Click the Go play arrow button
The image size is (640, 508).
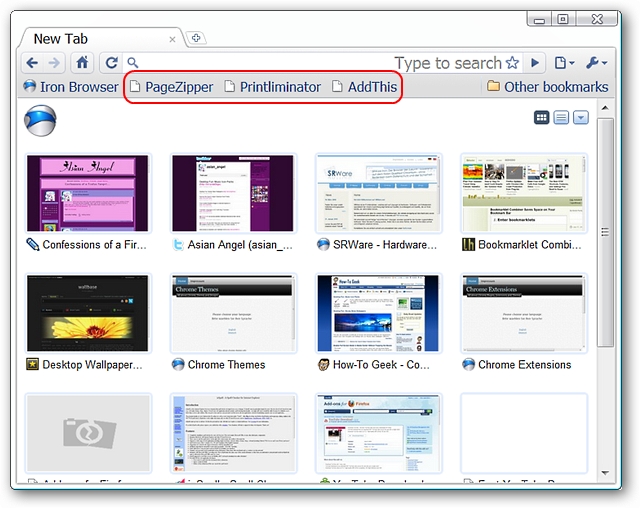pos(535,63)
